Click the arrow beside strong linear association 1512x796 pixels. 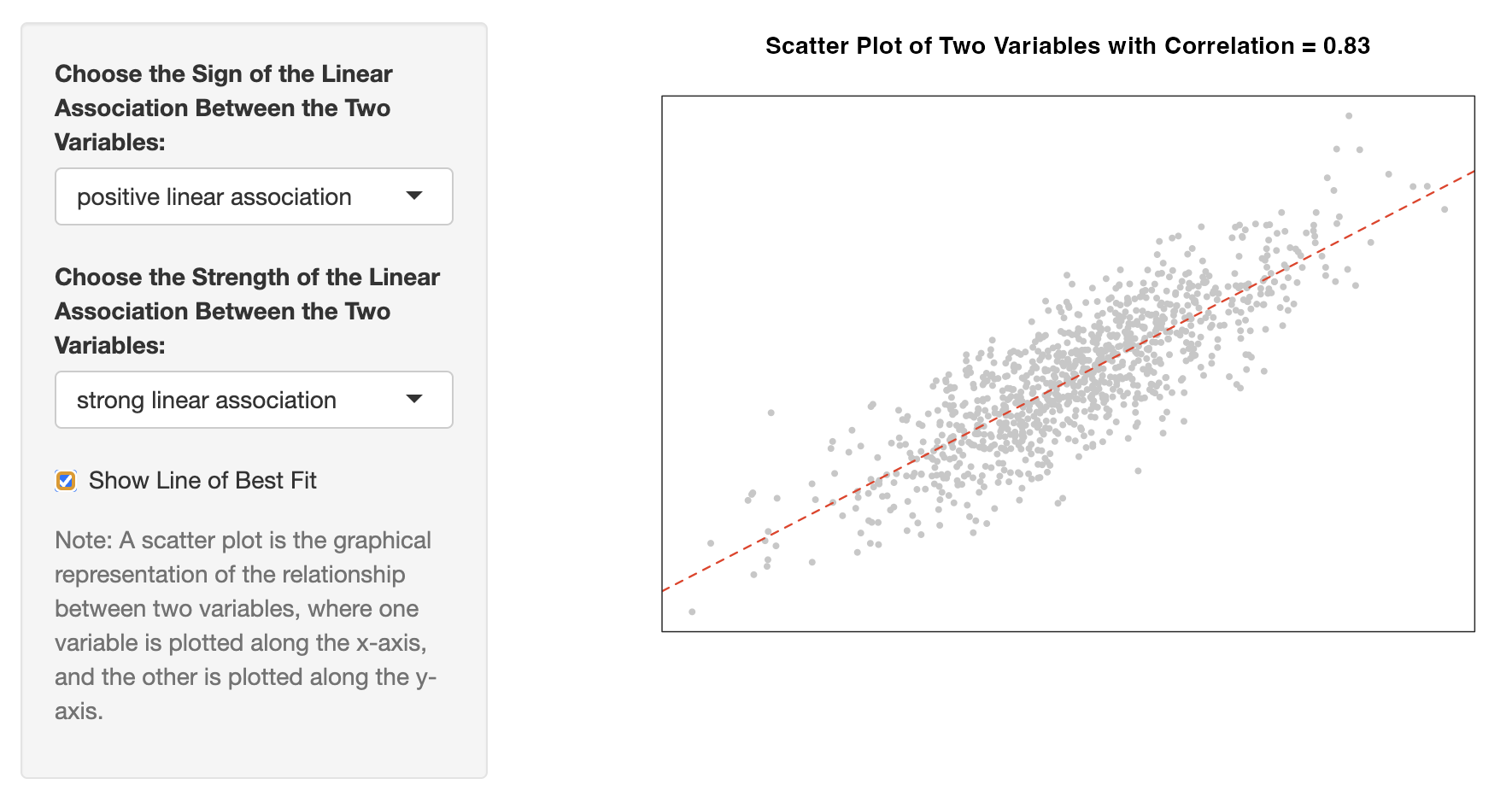tap(414, 399)
